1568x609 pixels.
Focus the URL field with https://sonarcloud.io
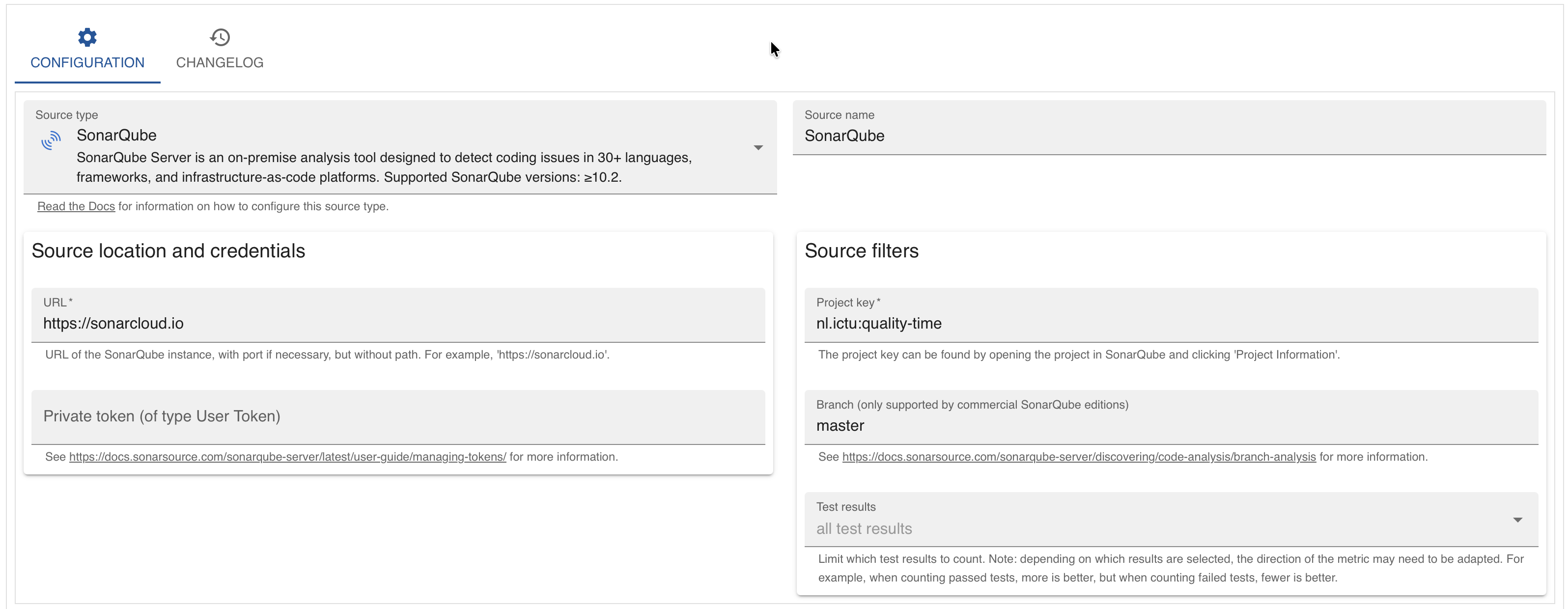click(398, 315)
